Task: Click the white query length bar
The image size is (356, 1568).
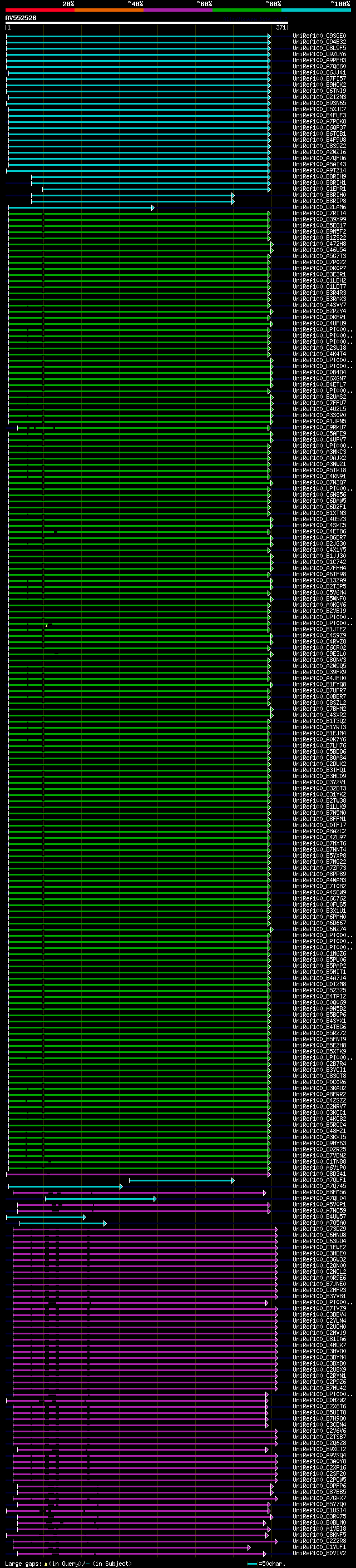Action: click(147, 22)
